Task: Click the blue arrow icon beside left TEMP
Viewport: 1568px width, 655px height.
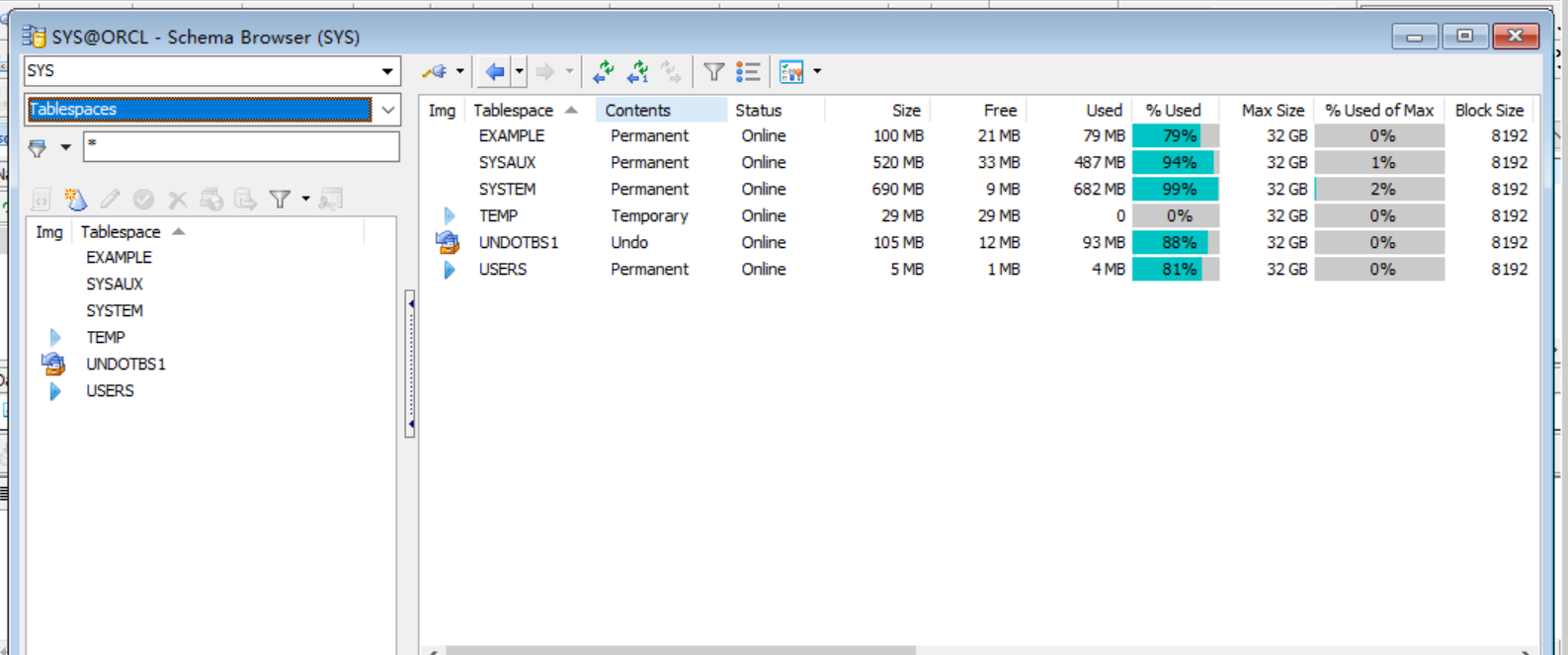Action: coord(55,338)
